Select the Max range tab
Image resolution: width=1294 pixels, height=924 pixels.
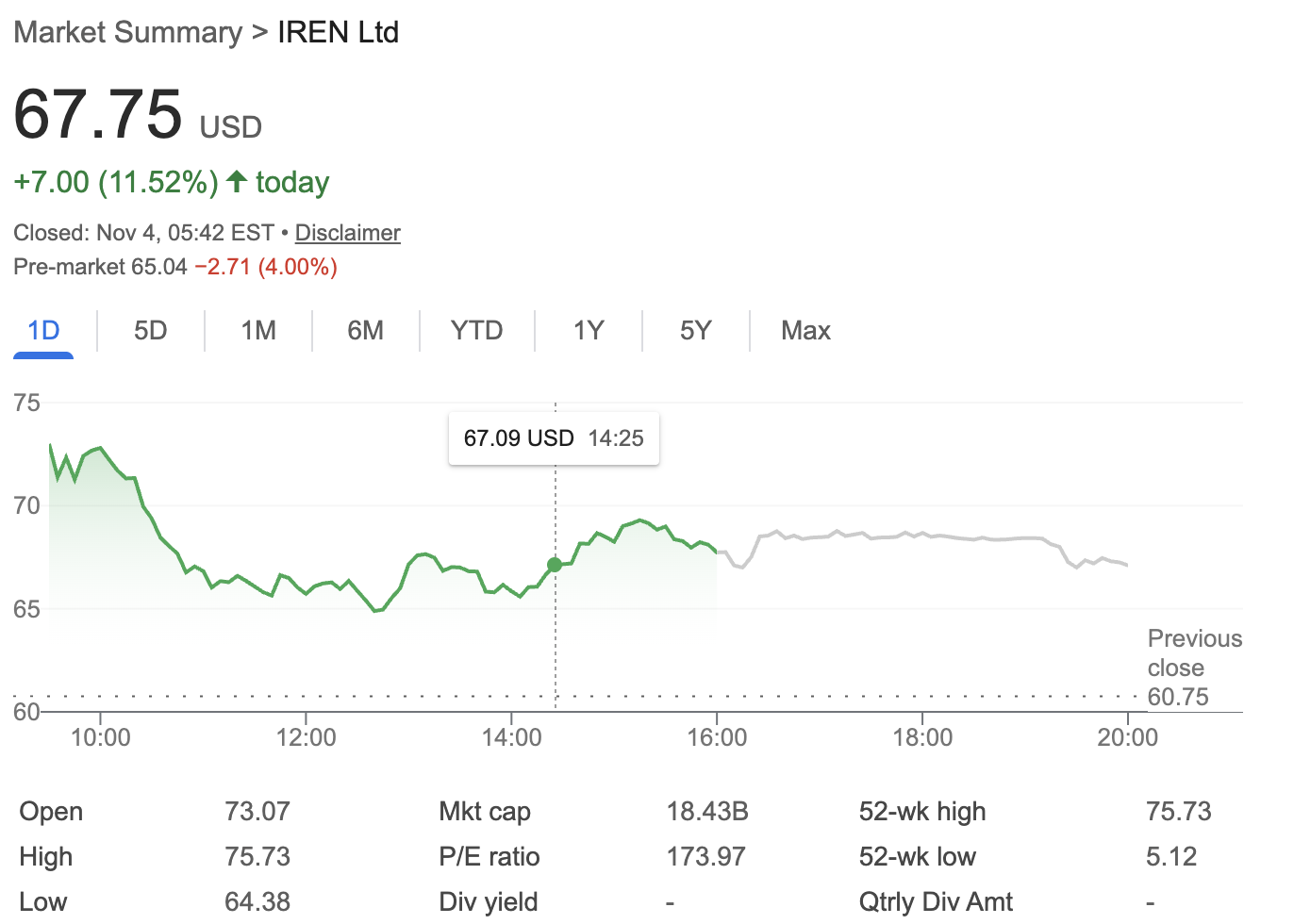806,331
